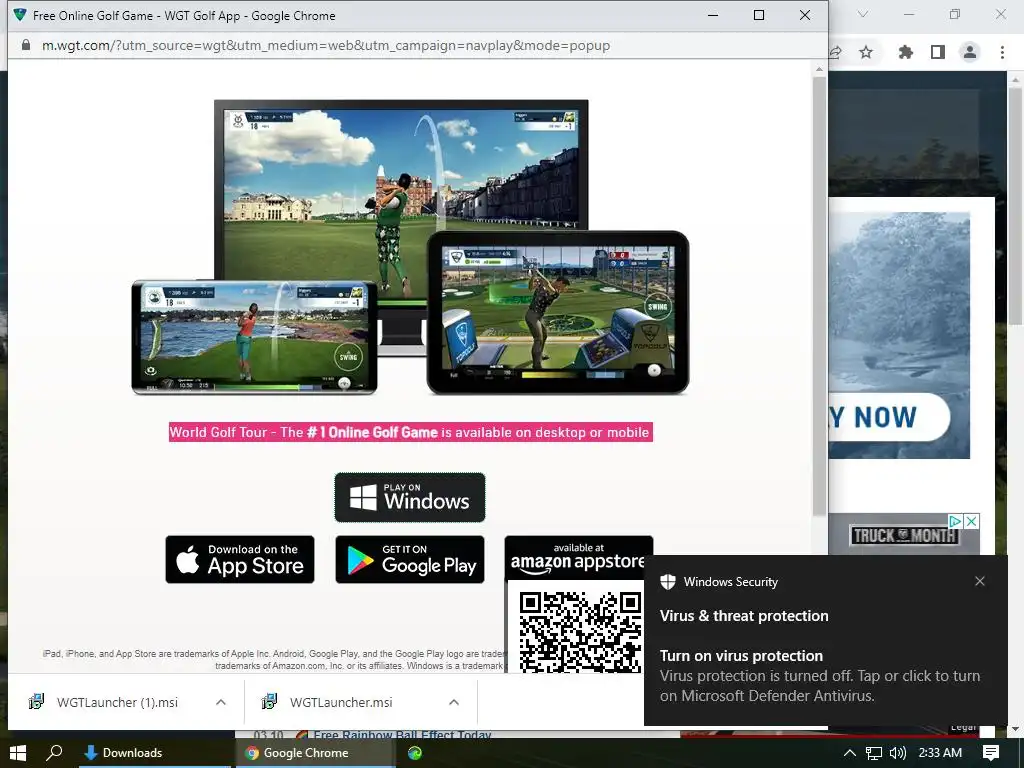Click the Turn on virus protection message
Screen dimensions: 1024x768
tap(820, 675)
